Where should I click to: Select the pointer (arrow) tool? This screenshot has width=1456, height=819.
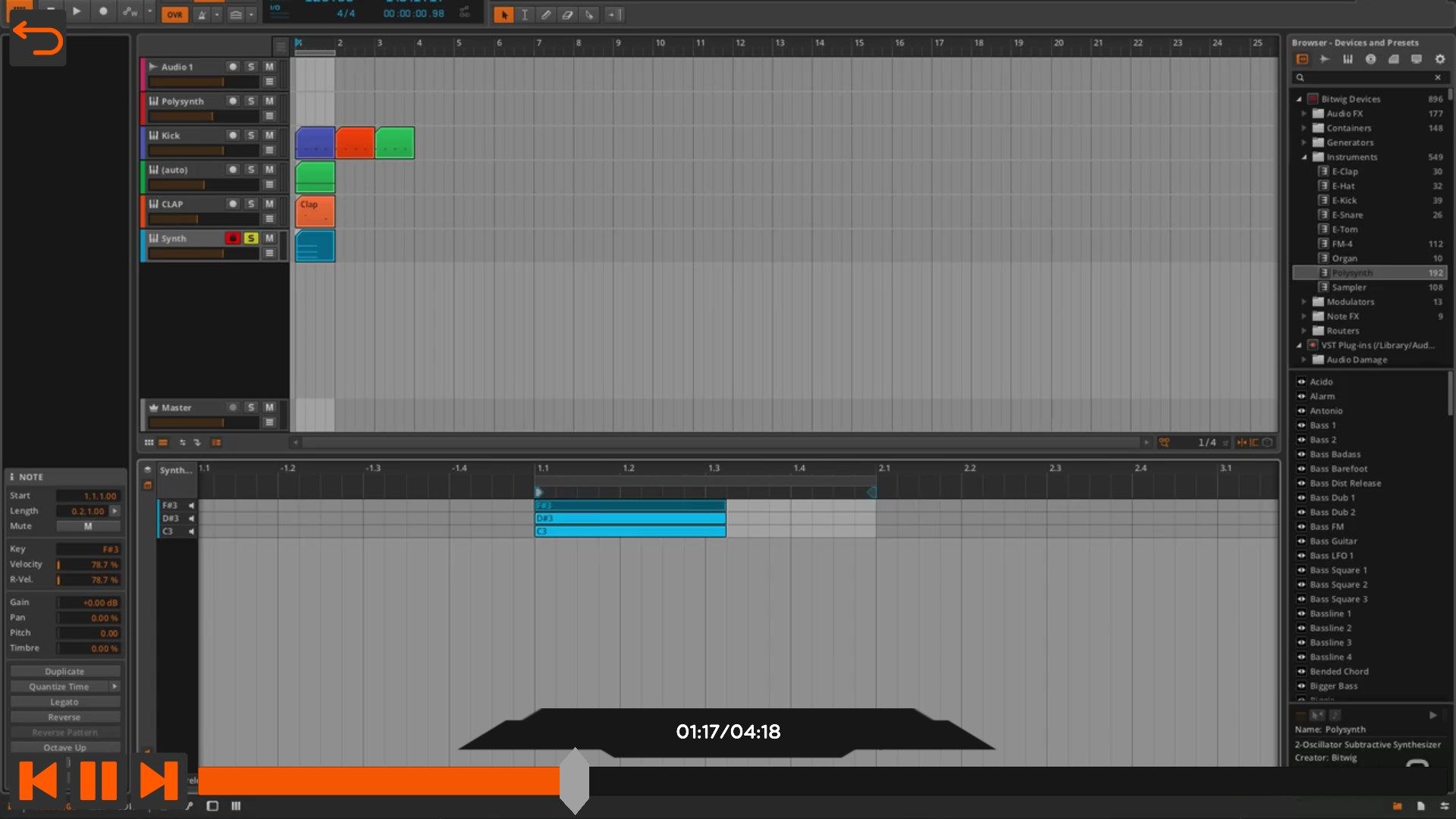(504, 14)
